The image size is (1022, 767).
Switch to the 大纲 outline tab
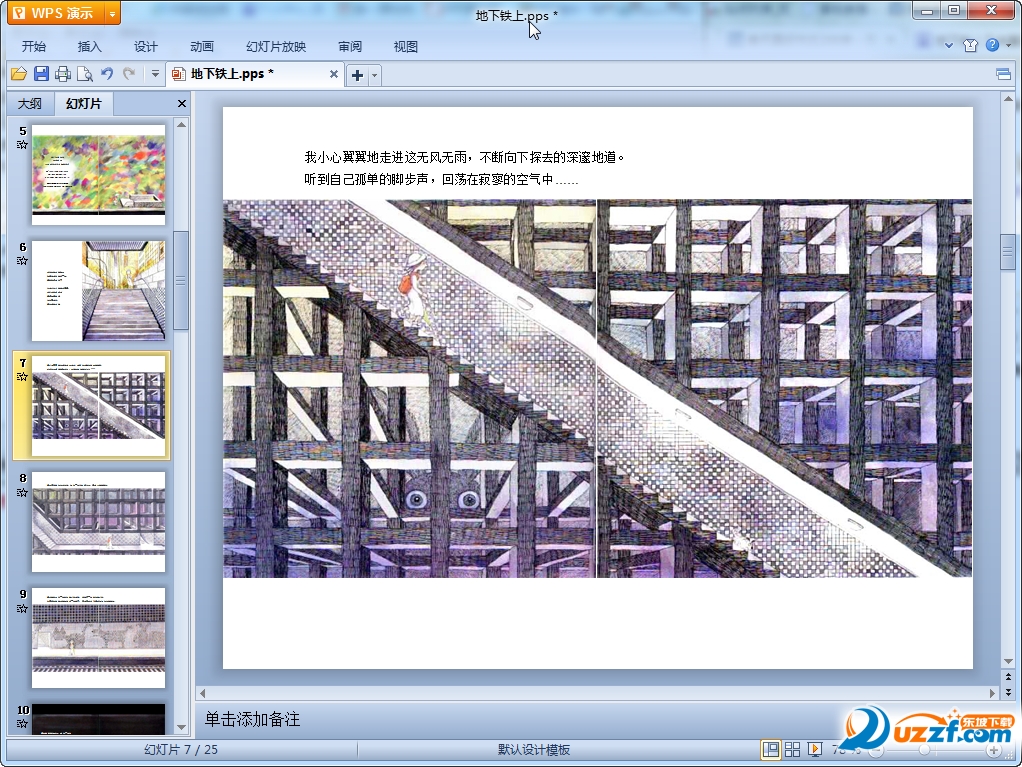(x=30, y=104)
